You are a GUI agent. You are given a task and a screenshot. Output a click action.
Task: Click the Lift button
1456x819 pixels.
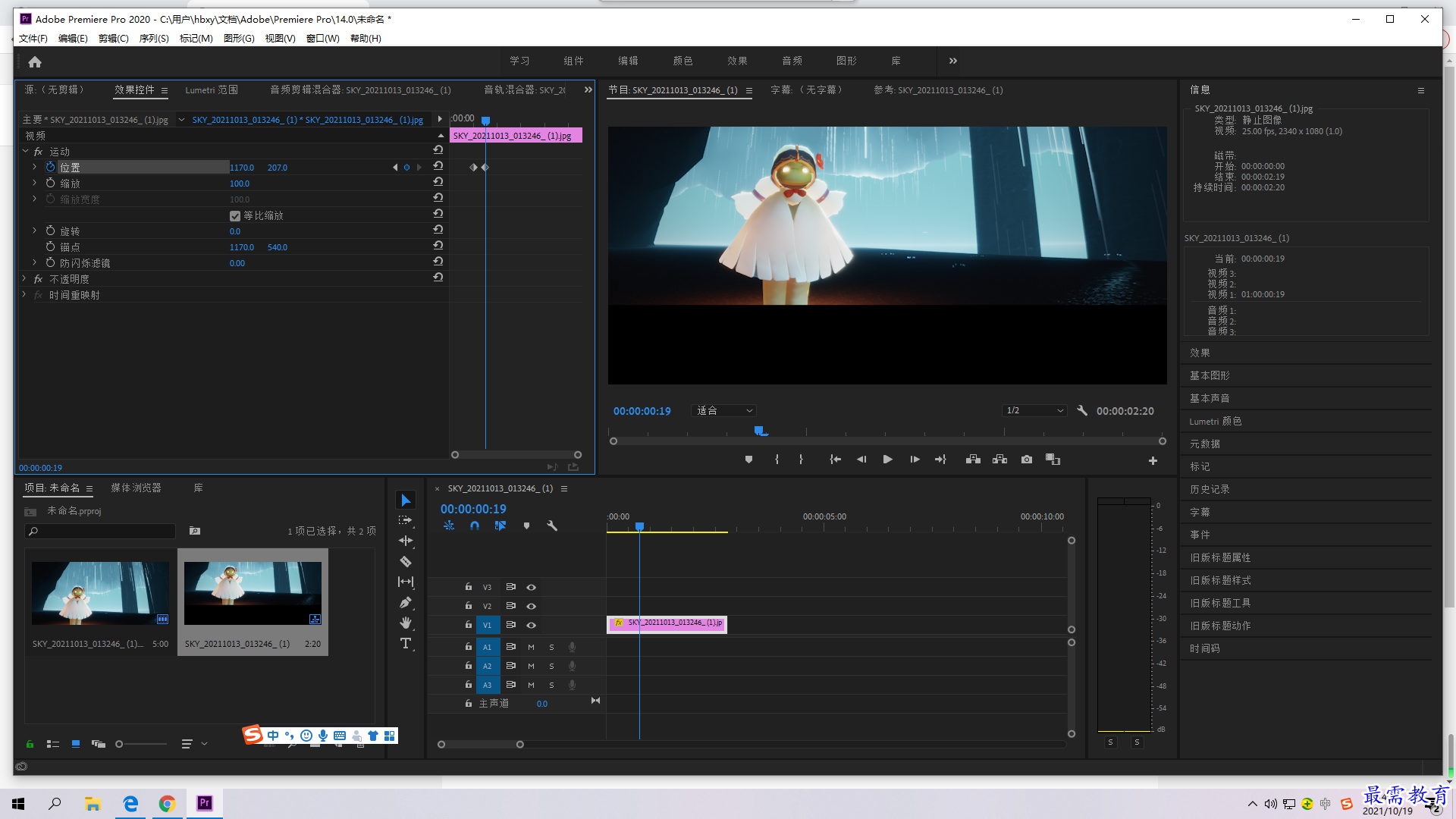973,460
